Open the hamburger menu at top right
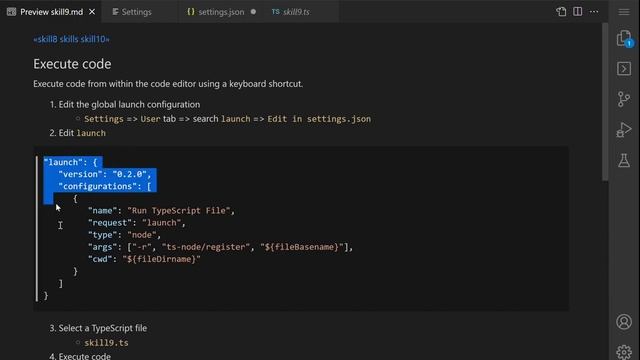This screenshot has width=640, height=360. click(x=624, y=12)
